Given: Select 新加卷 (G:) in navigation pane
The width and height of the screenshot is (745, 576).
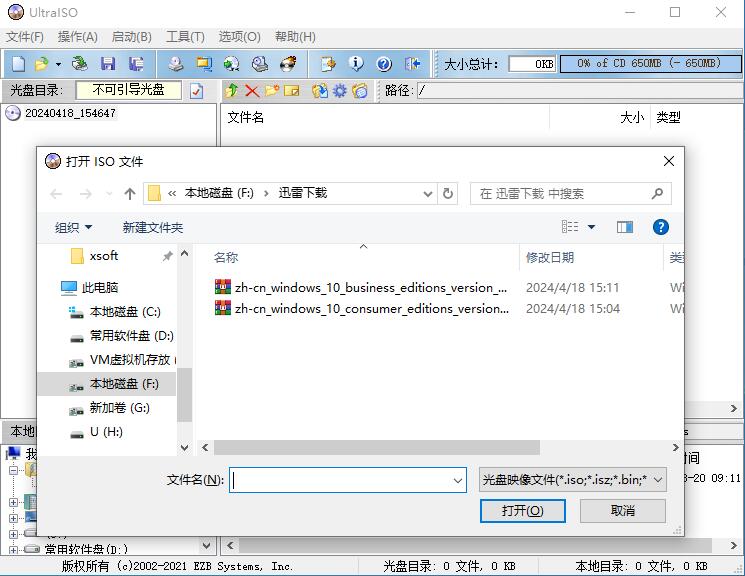Looking at the screenshot, I should pyautogui.click(x=119, y=408).
